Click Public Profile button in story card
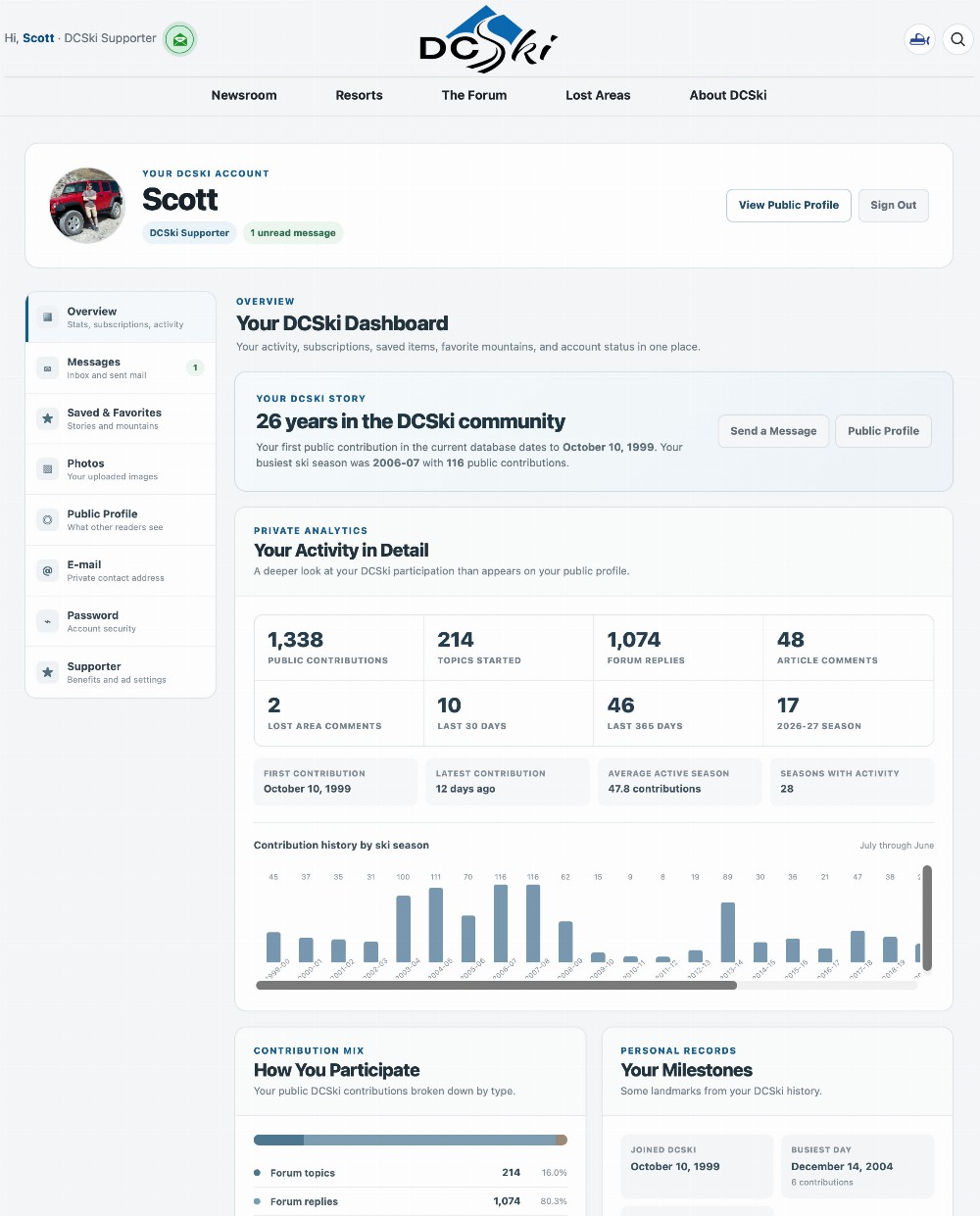Viewport: 980px width, 1216px height. coord(883,431)
